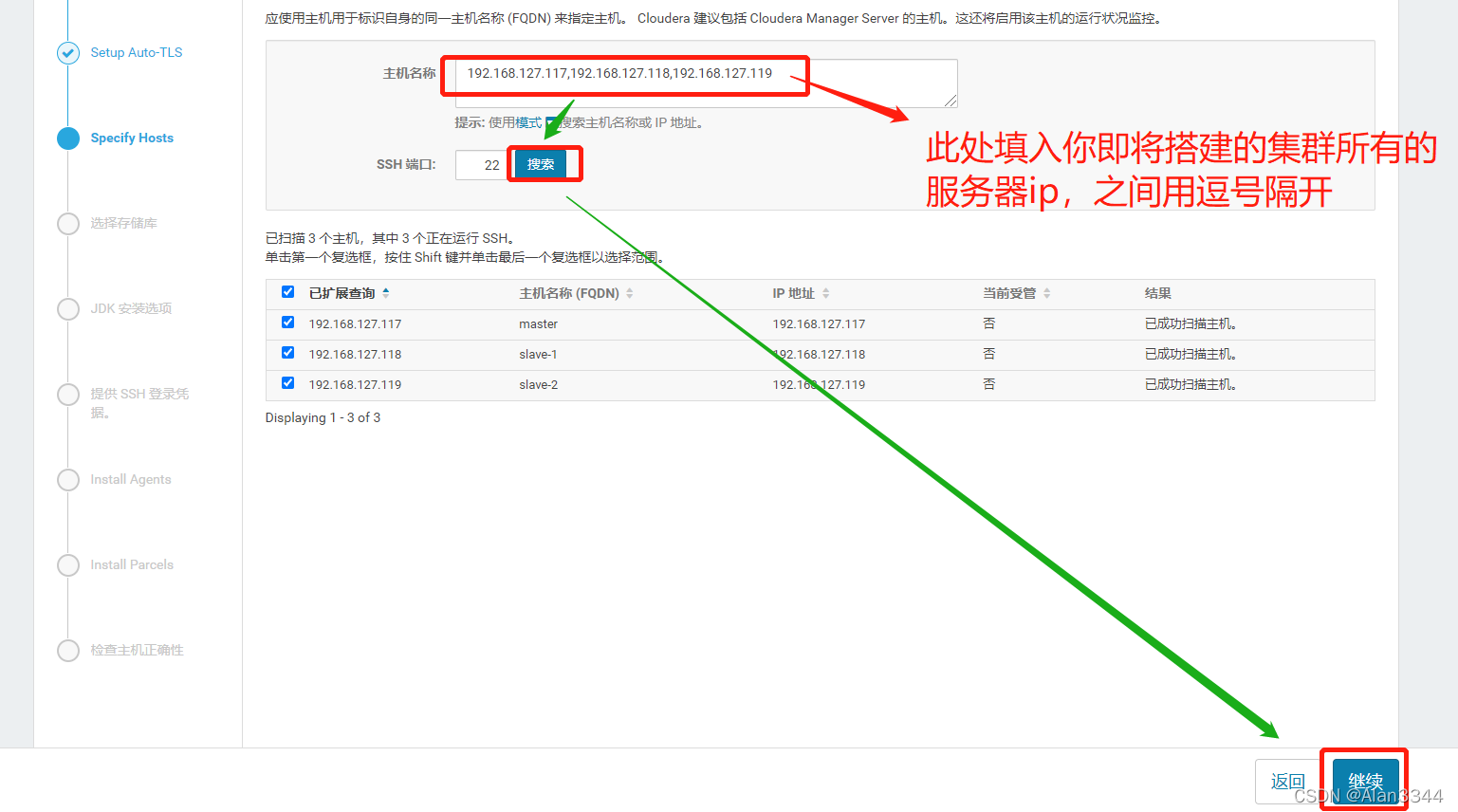The image size is (1458, 812).
Task: Toggle the select-all hosts header checkbox
Action: point(287,292)
